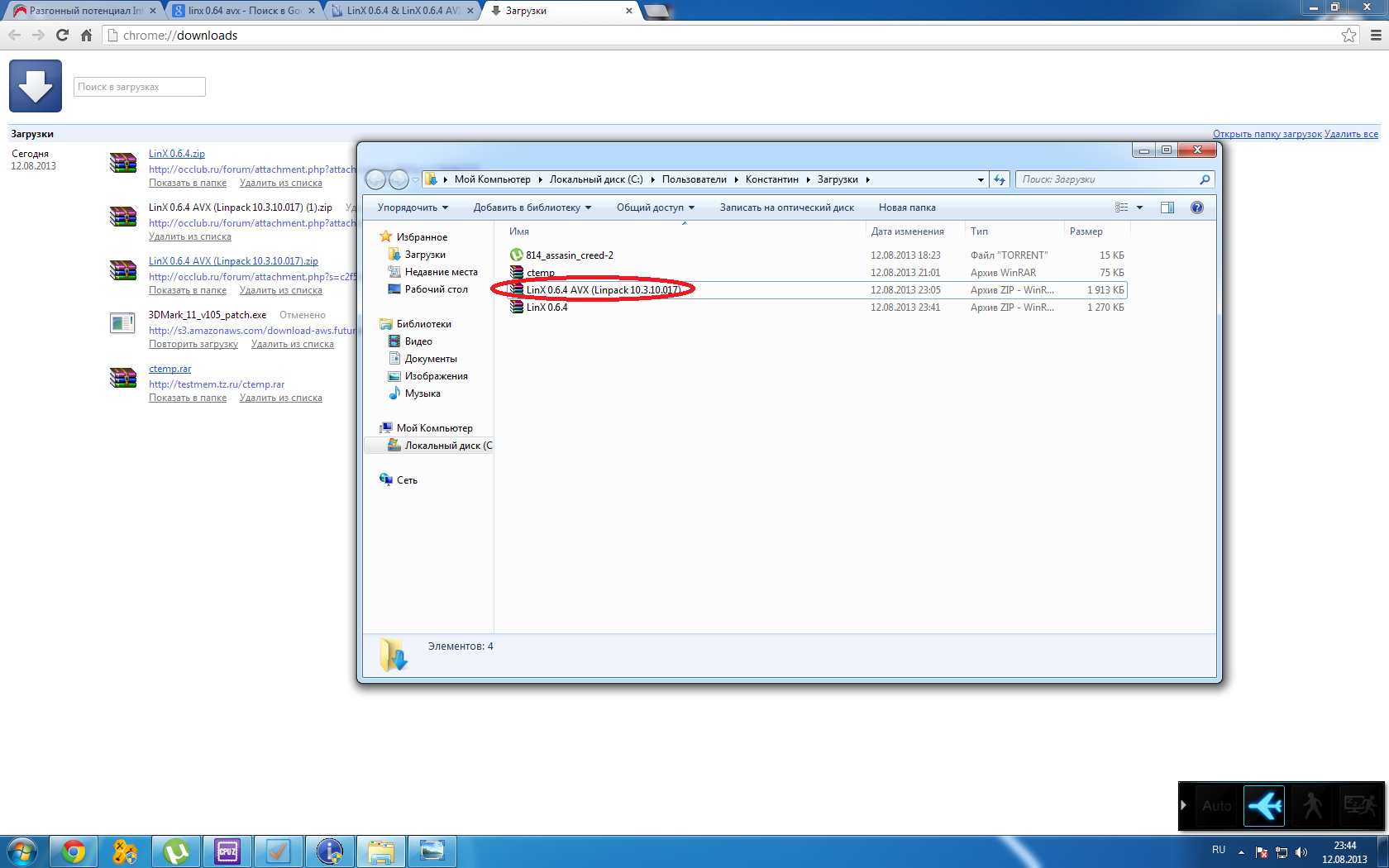
Task: Click the WinRAR icon beside LinX 0.6.4.zip download
Action: pos(123,163)
